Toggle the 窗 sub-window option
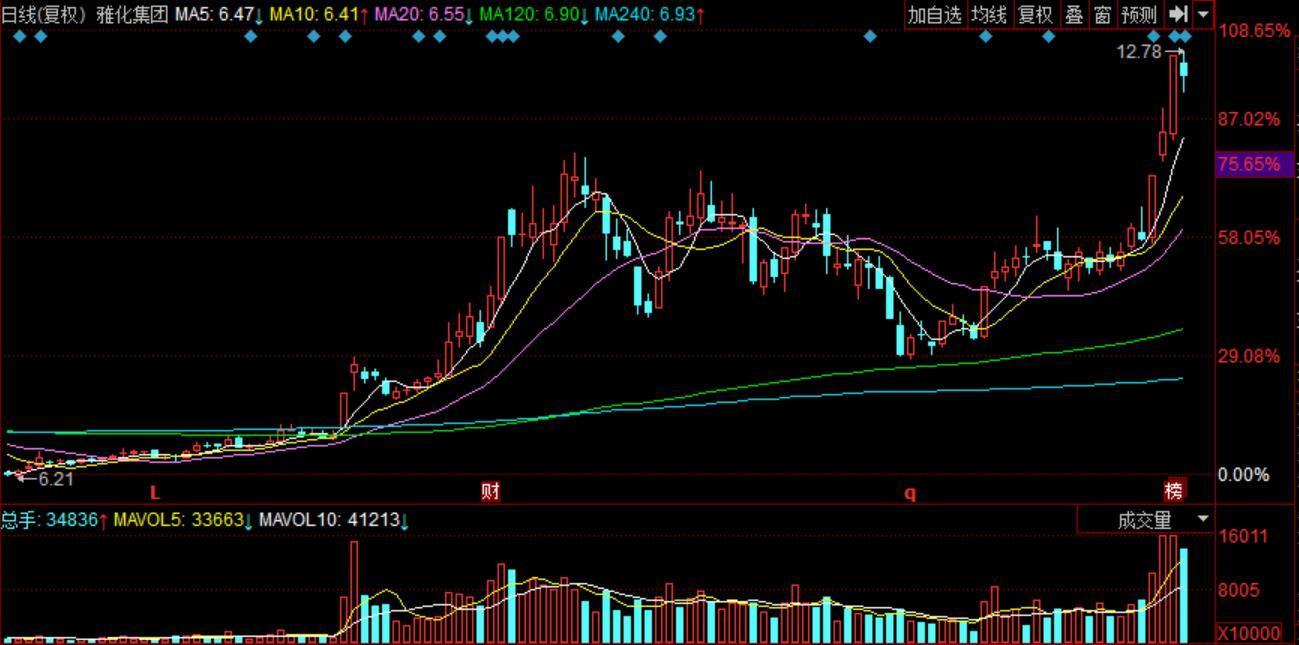Image resolution: width=1299 pixels, height=645 pixels. pyautogui.click(x=1101, y=14)
